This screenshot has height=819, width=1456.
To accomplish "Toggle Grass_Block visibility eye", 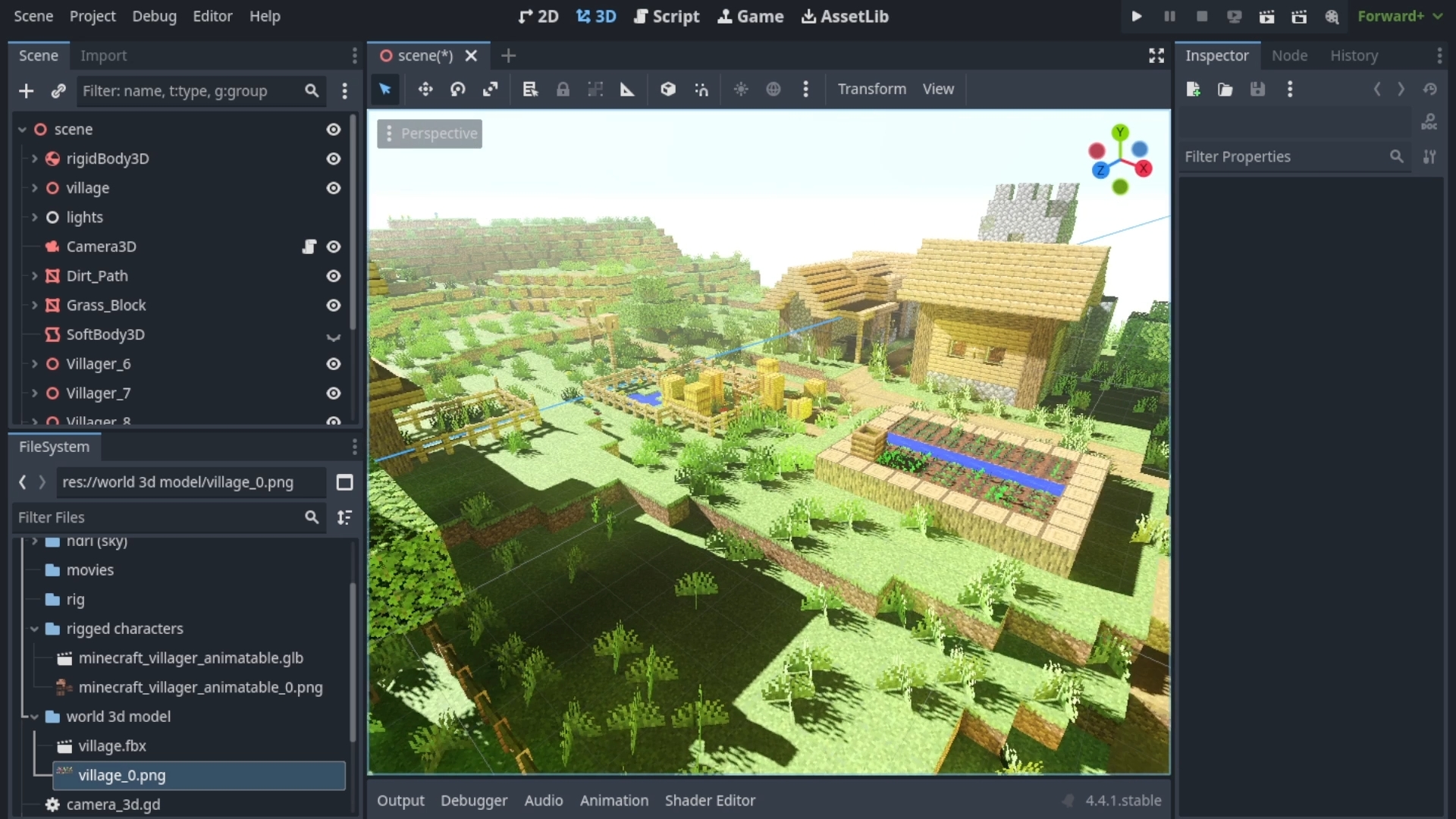I will click(334, 305).
